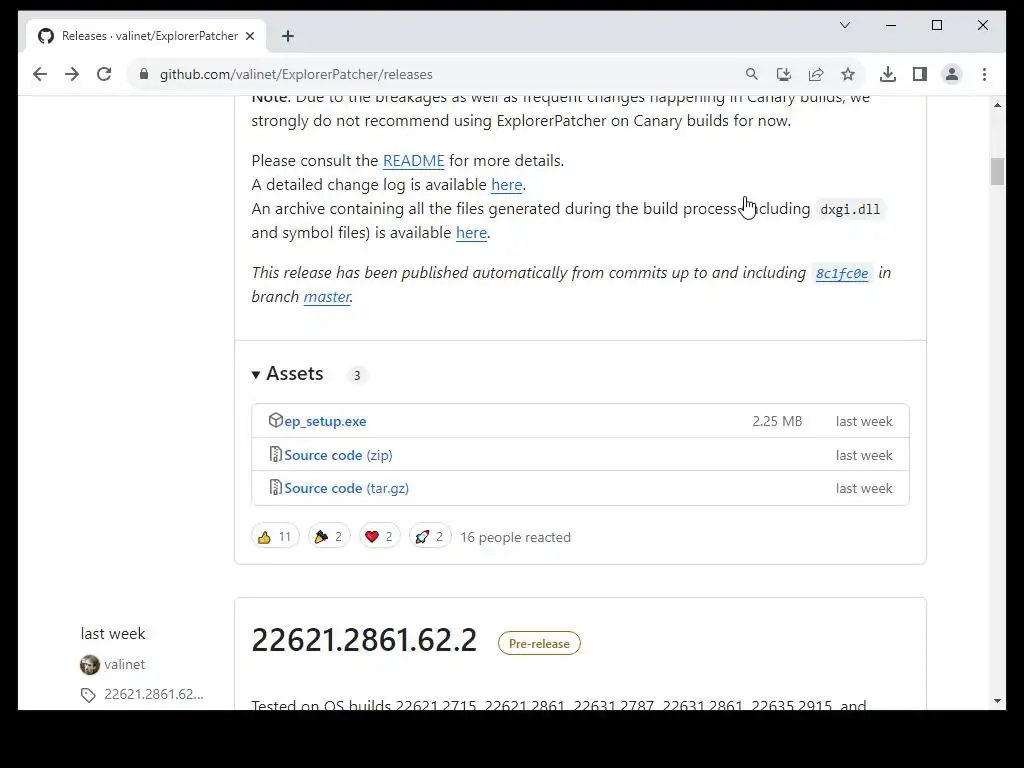Close the Releases · valinet/ExplorerPatcher tab
This screenshot has height=768, width=1024.
[249, 37]
